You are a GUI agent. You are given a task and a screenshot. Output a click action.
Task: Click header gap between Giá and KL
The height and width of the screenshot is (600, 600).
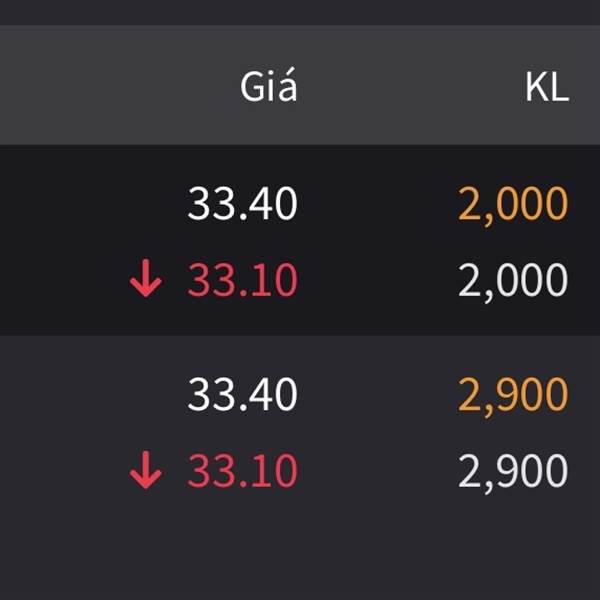[410, 87]
